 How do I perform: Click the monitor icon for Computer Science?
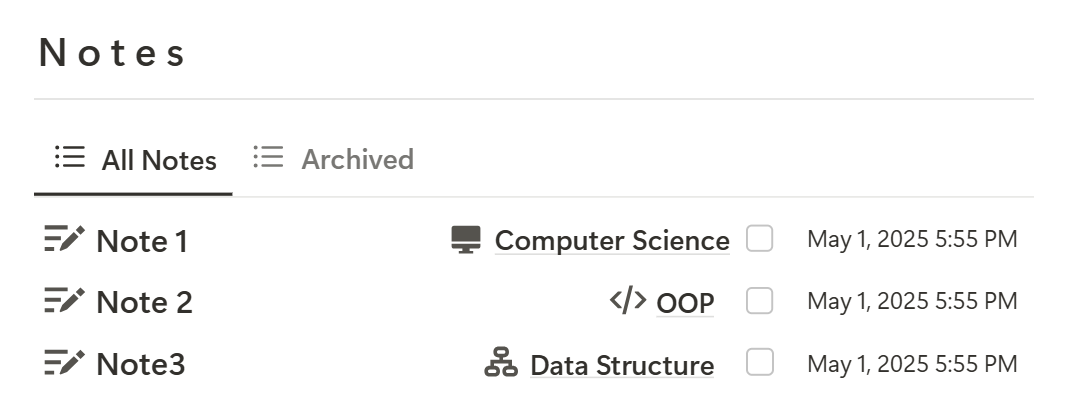[x=466, y=240]
